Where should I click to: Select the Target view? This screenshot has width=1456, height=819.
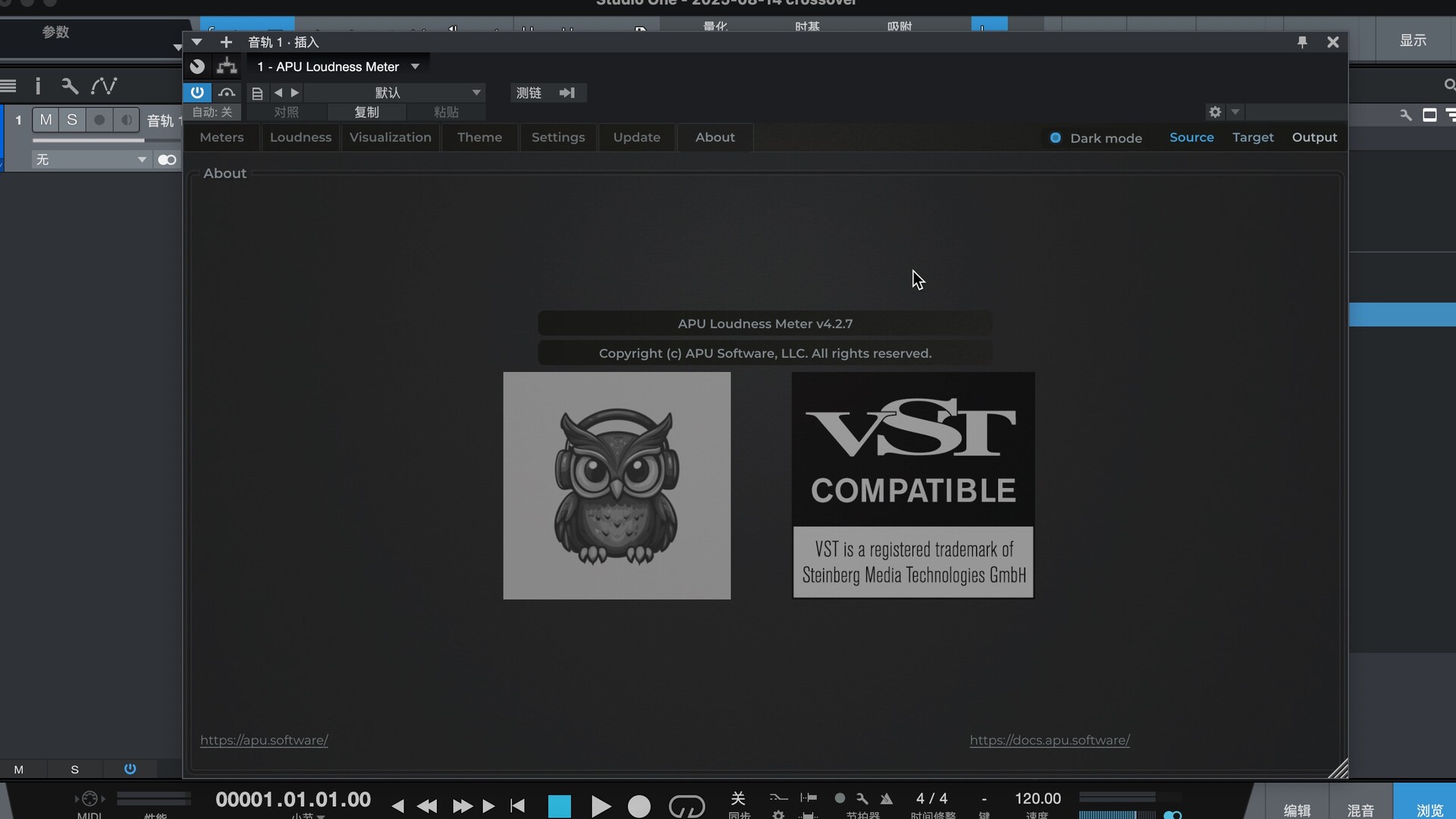(1253, 137)
